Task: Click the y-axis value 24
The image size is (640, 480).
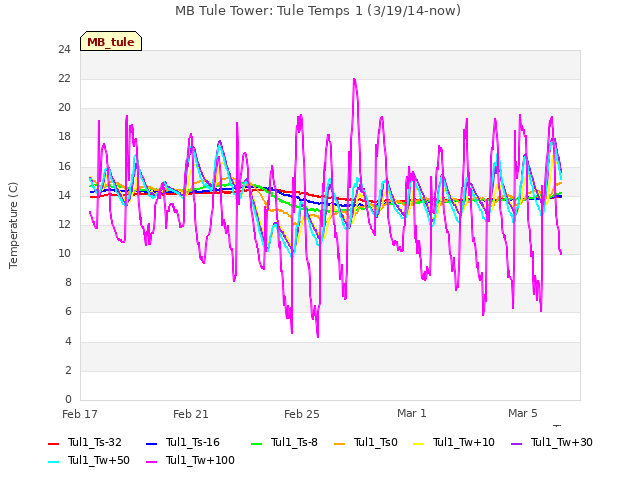Action: pyautogui.click(x=64, y=49)
